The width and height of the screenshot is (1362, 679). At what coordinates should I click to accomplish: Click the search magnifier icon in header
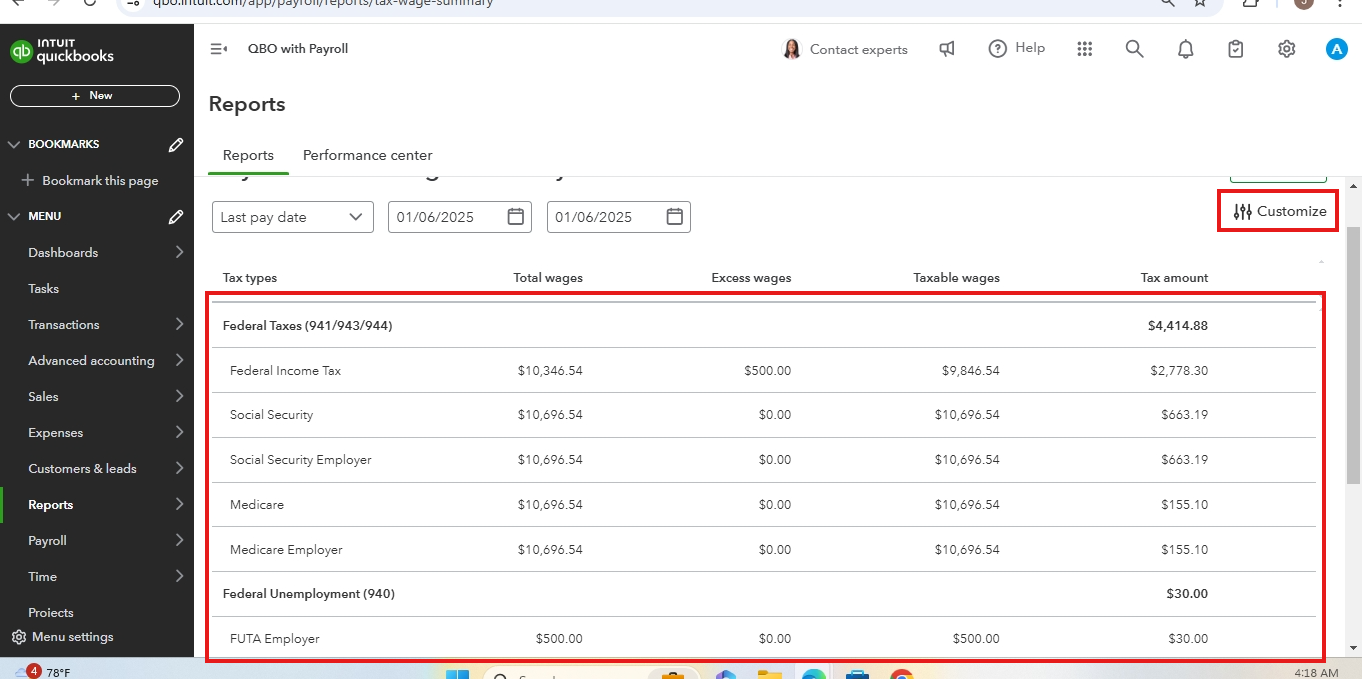coord(1134,49)
